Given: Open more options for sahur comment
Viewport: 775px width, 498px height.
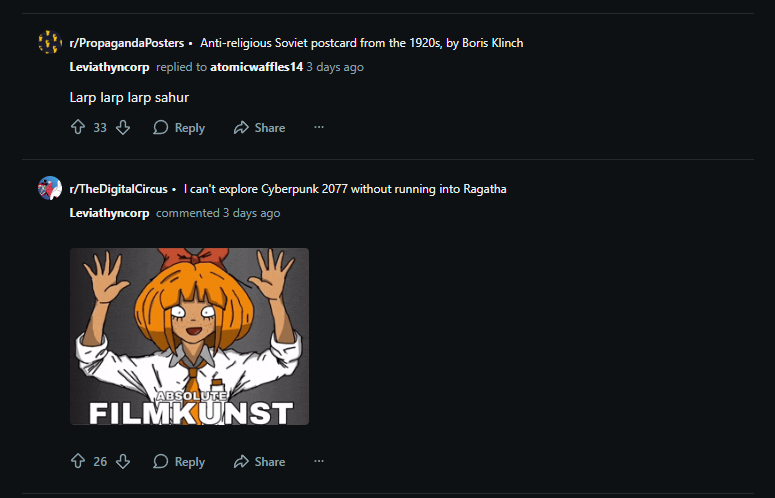Looking at the screenshot, I should (319, 128).
